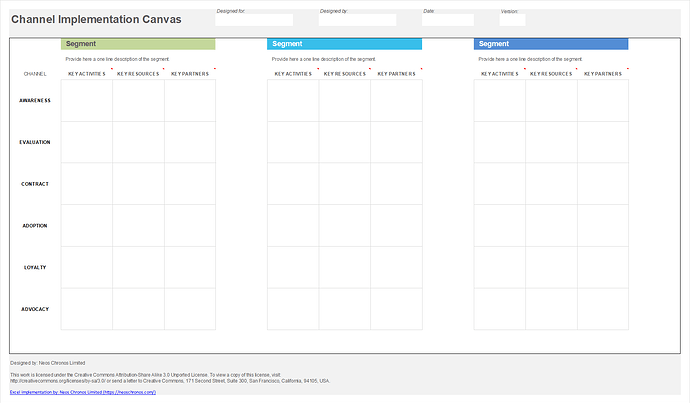
Task: Select the CONTRACT row label
Action: [x=35, y=184]
